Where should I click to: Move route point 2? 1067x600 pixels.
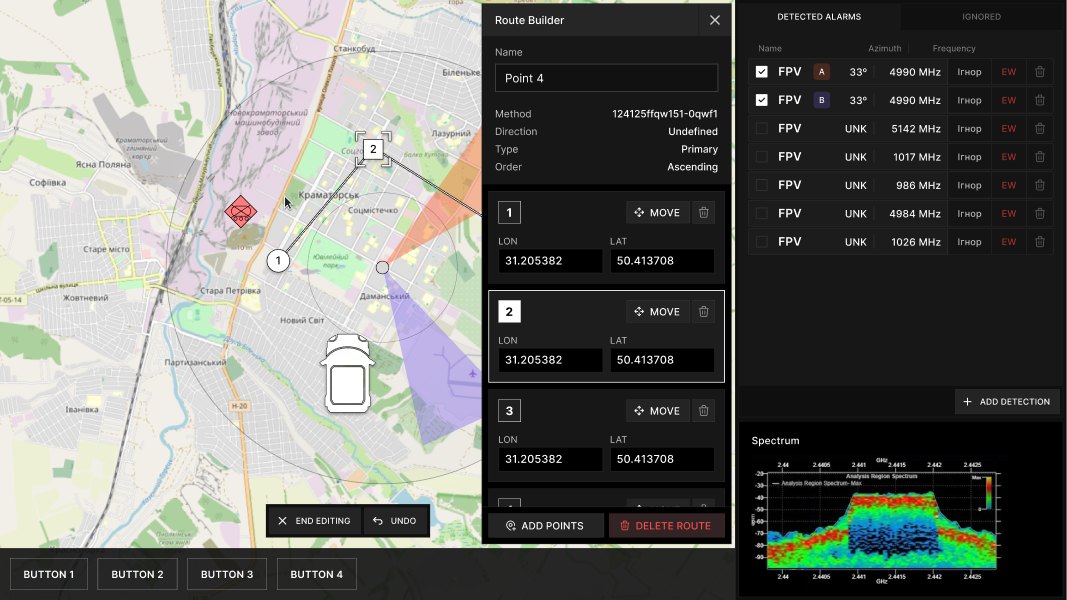pos(657,312)
